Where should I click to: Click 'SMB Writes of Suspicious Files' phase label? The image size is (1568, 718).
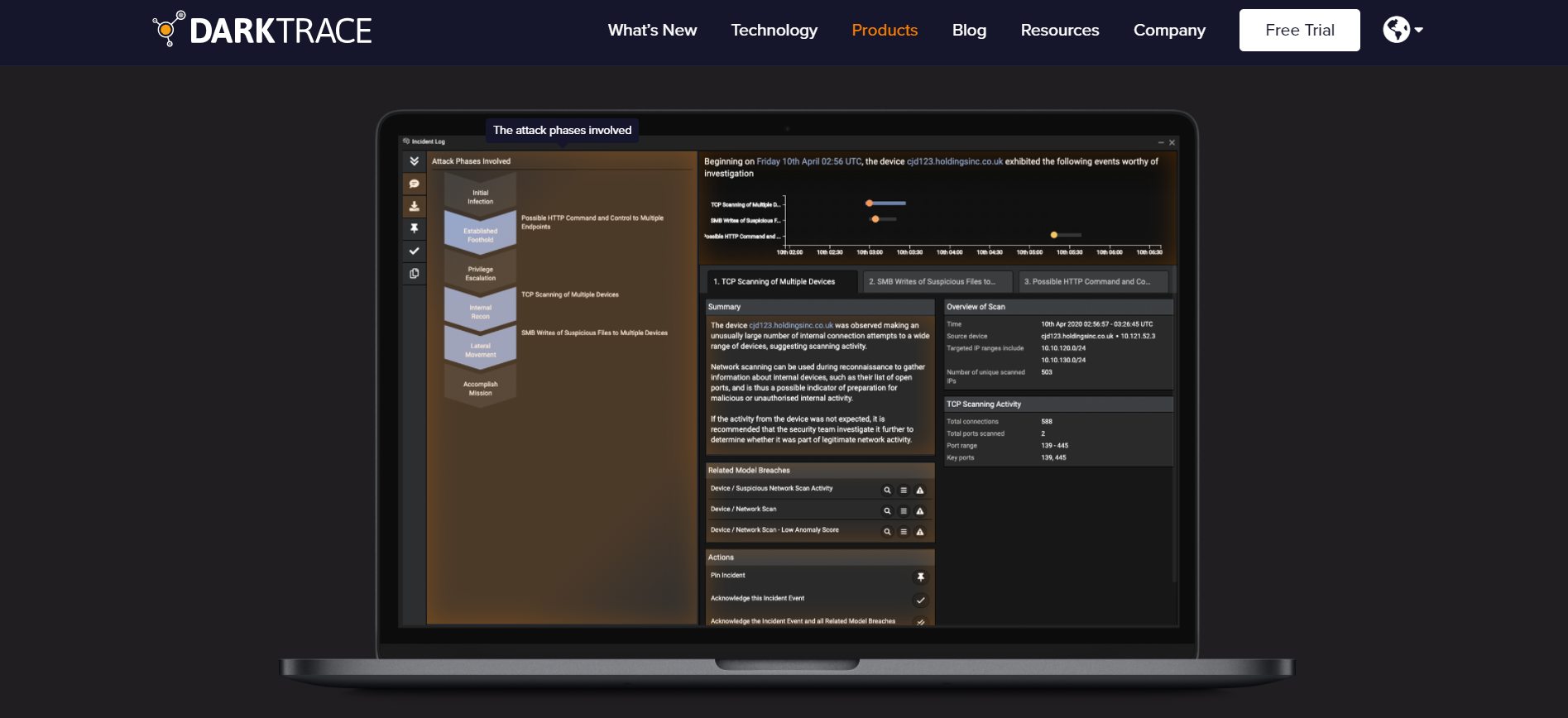[594, 333]
